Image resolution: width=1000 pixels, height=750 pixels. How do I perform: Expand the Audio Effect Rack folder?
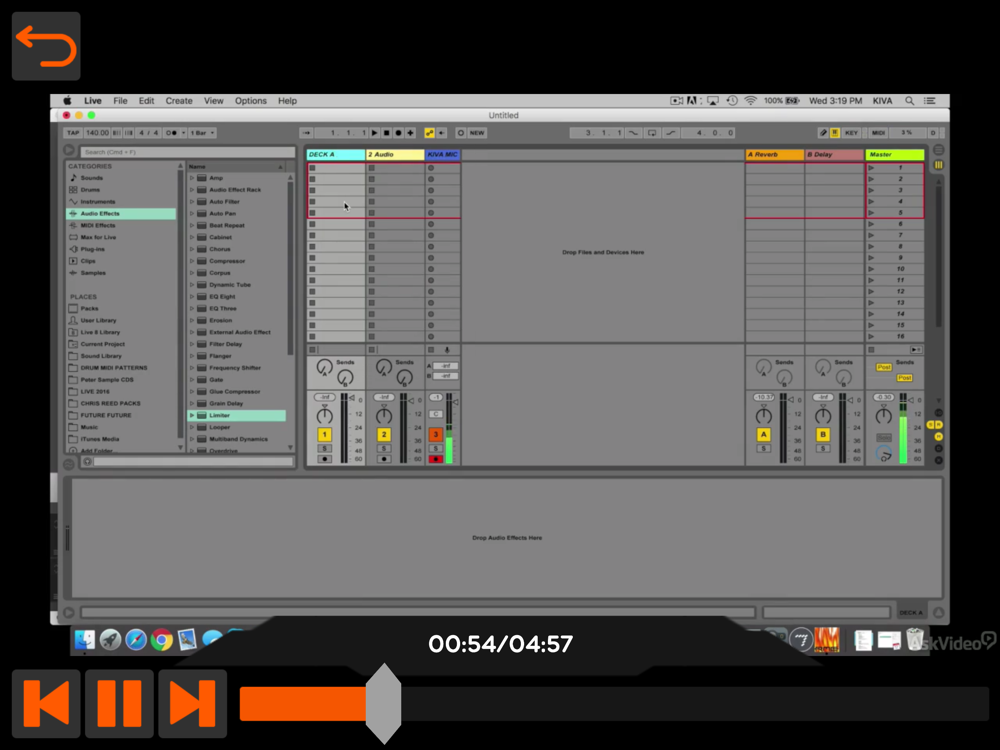click(191, 189)
